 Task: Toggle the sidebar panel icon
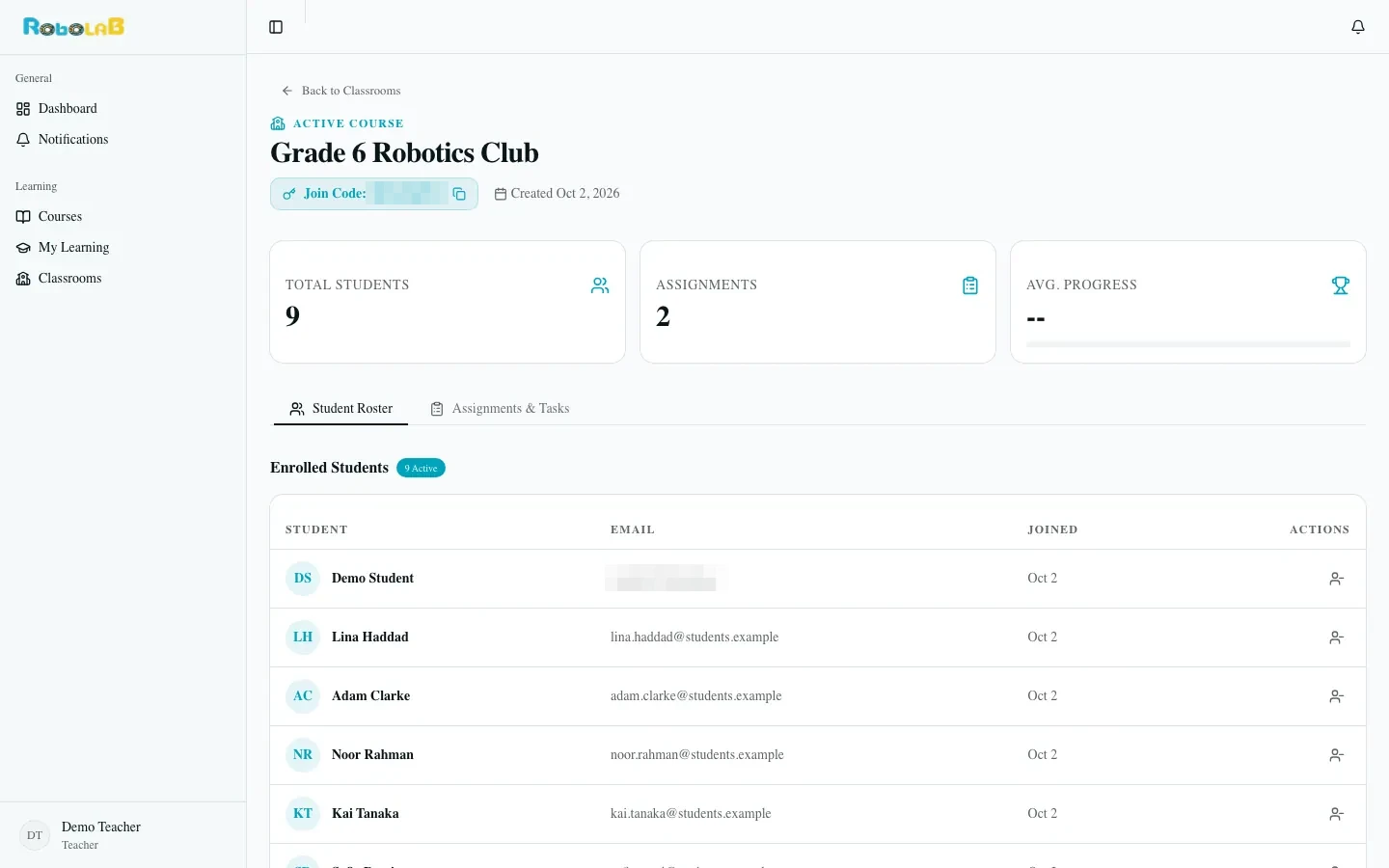tap(276, 27)
